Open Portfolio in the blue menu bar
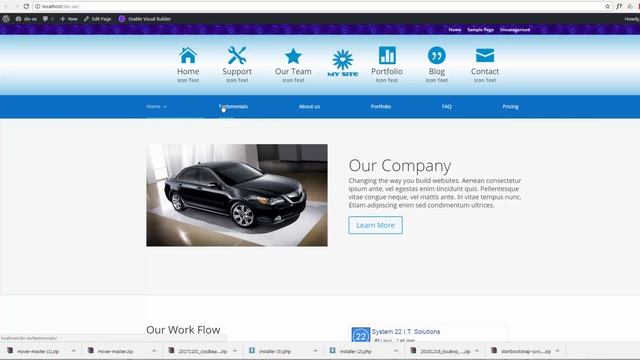 coord(381,107)
